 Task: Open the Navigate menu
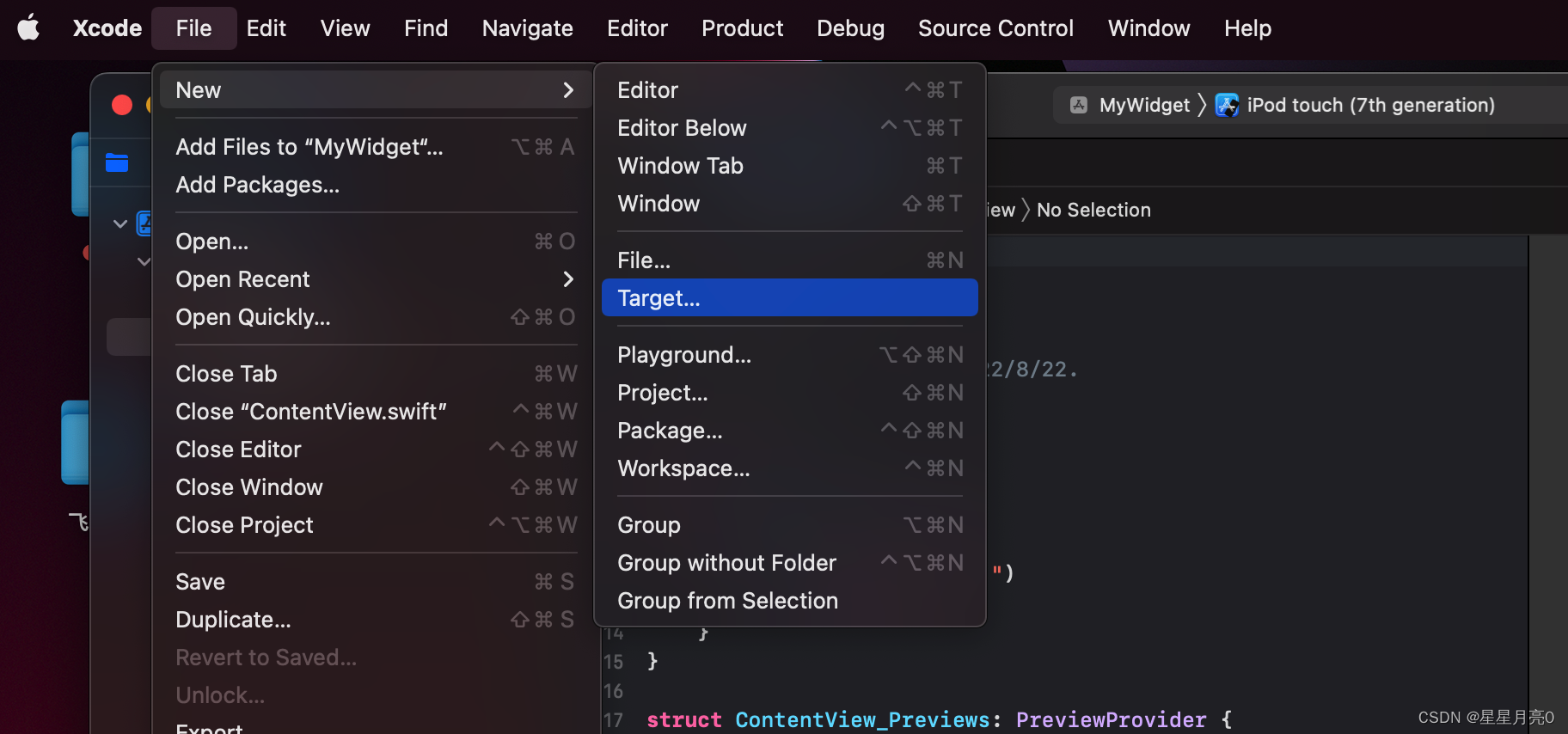pos(527,28)
